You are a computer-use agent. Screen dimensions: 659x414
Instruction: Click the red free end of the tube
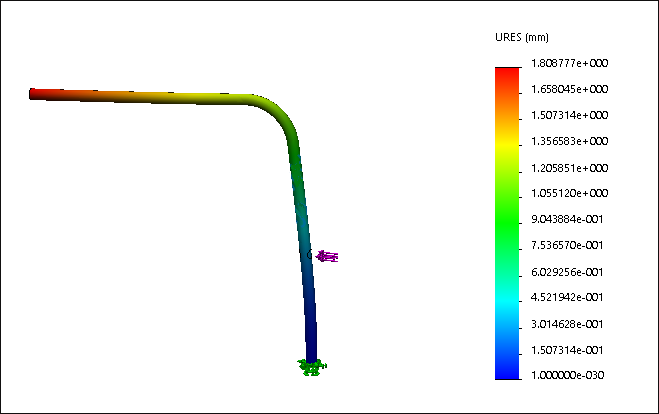pos(34,94)
